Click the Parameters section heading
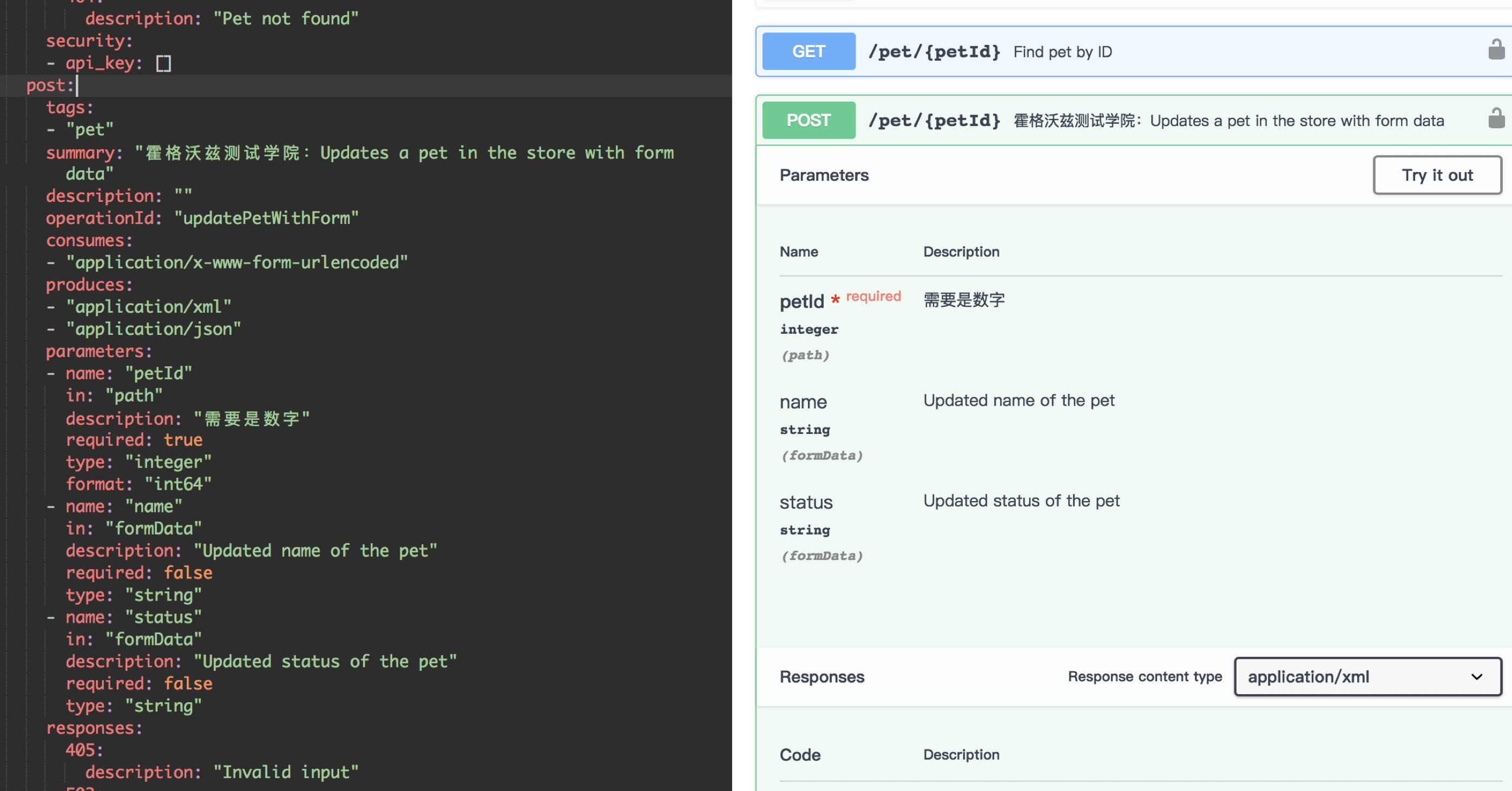 coord(824,175)
